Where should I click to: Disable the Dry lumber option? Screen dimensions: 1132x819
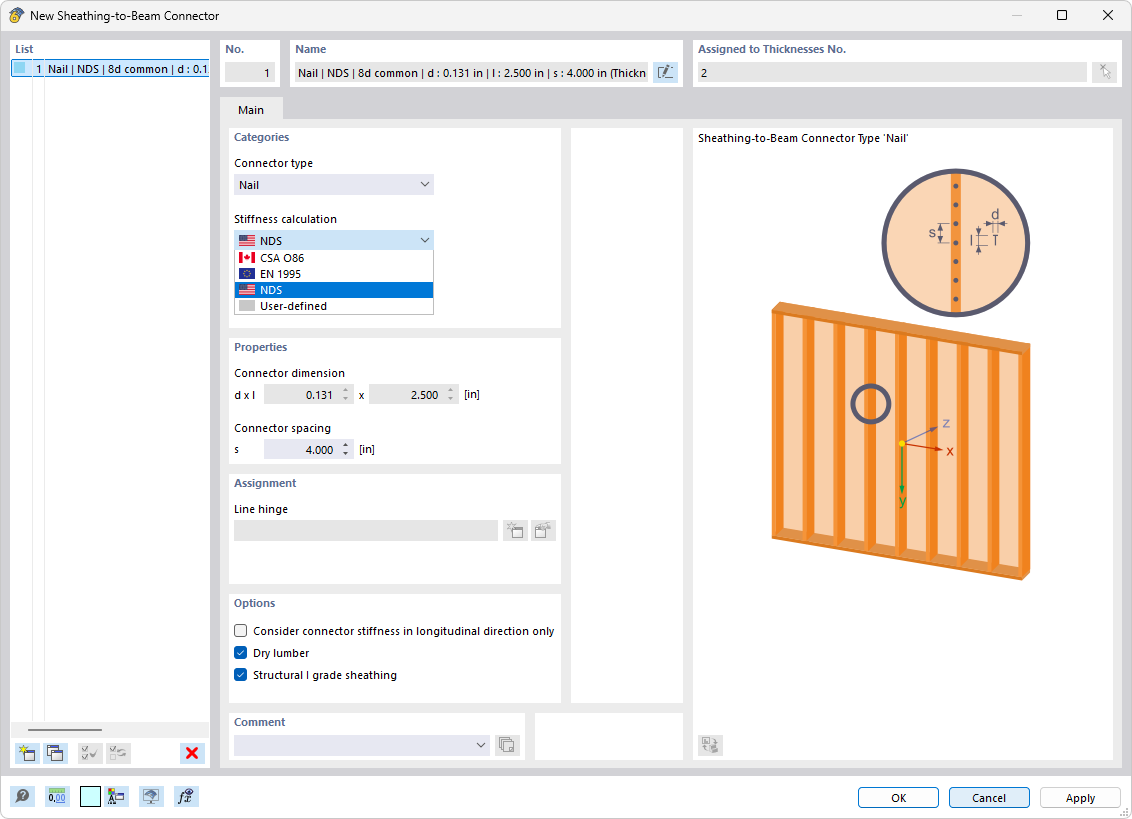(x=240, y=652)
